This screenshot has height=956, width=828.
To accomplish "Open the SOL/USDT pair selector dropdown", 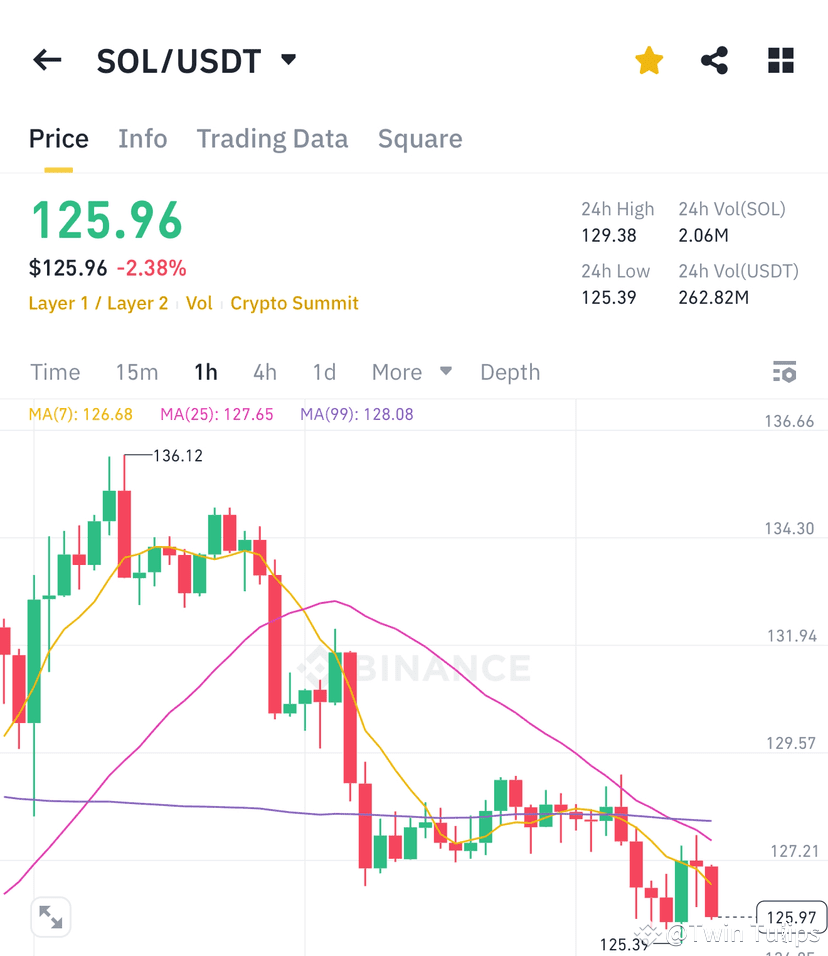I will click(x=287, y=60).
